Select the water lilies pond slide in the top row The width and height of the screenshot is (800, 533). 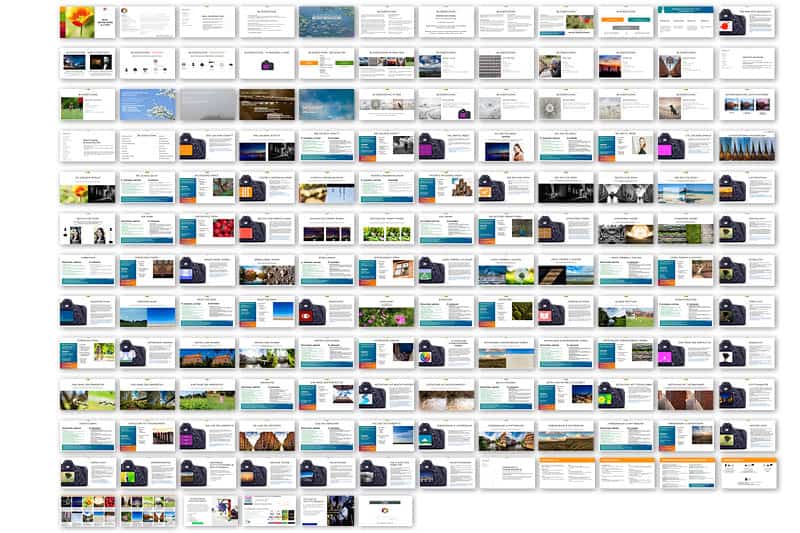[327, 22]
